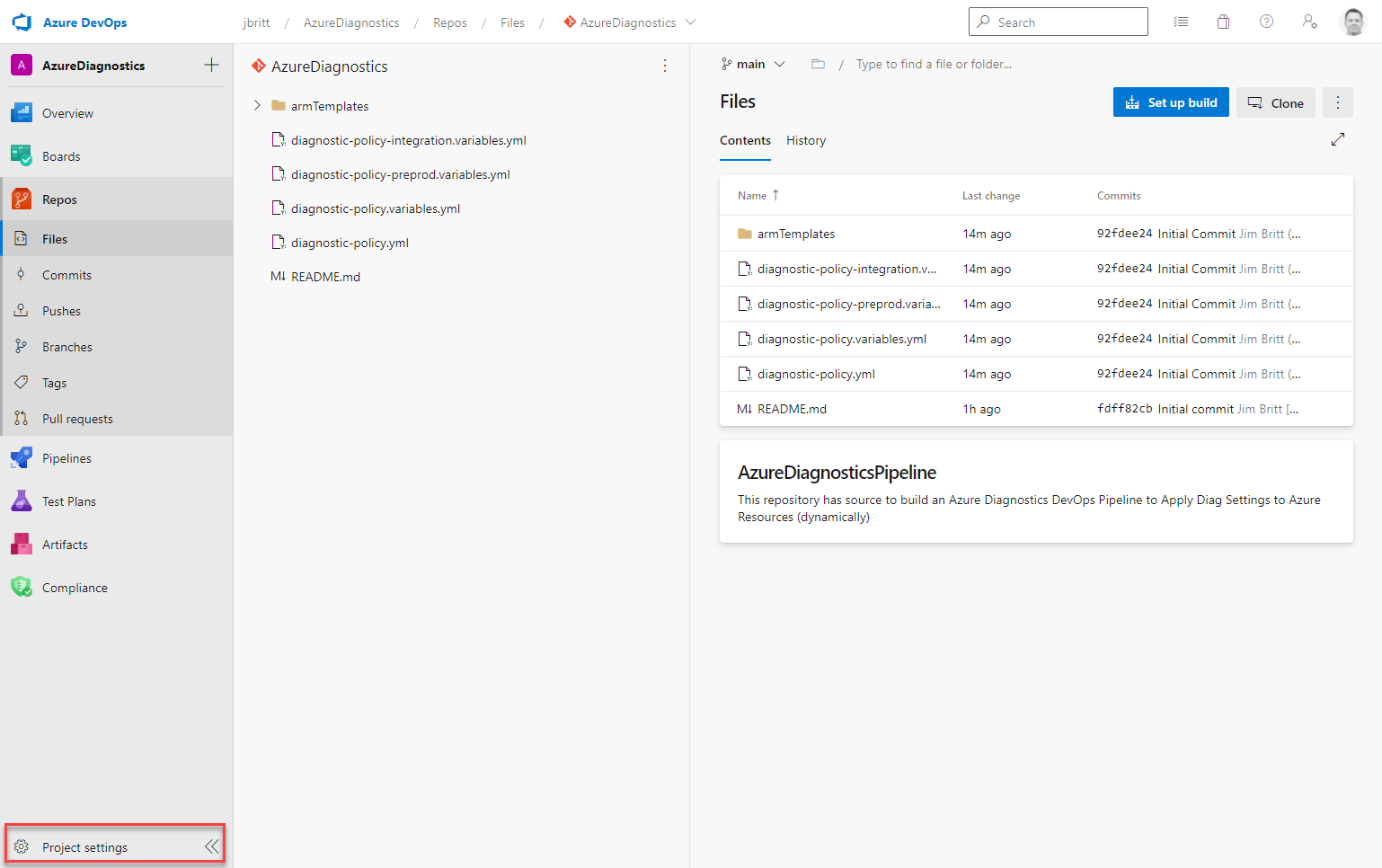This screenshot has height=868, width=1382.
Task: Click AzureDiagnostics project breadcrumb
Action: click(351, 22)
